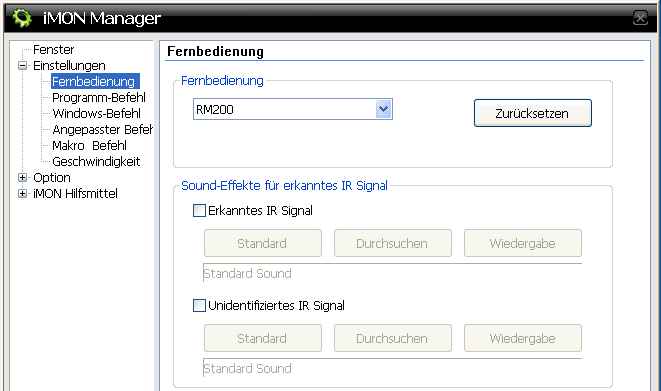Open the RM200 remote model dropdown
661x391 pixels.
pyautogui.click(x=384, y=109)
